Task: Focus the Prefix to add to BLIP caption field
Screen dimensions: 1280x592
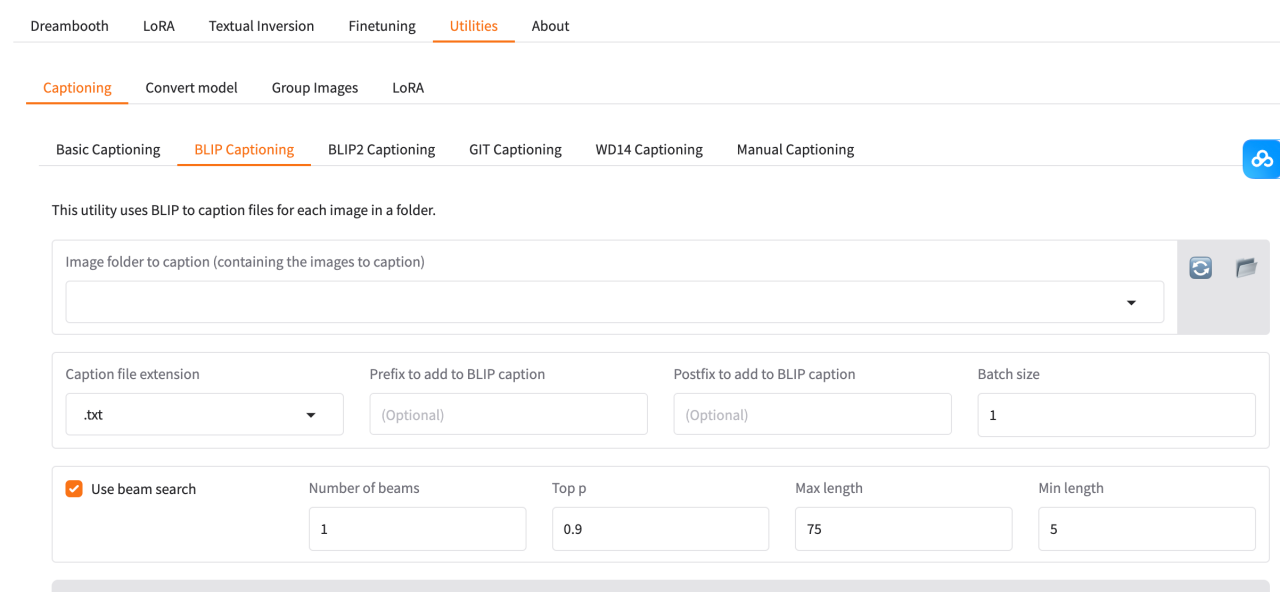Action: pos(508,414)
